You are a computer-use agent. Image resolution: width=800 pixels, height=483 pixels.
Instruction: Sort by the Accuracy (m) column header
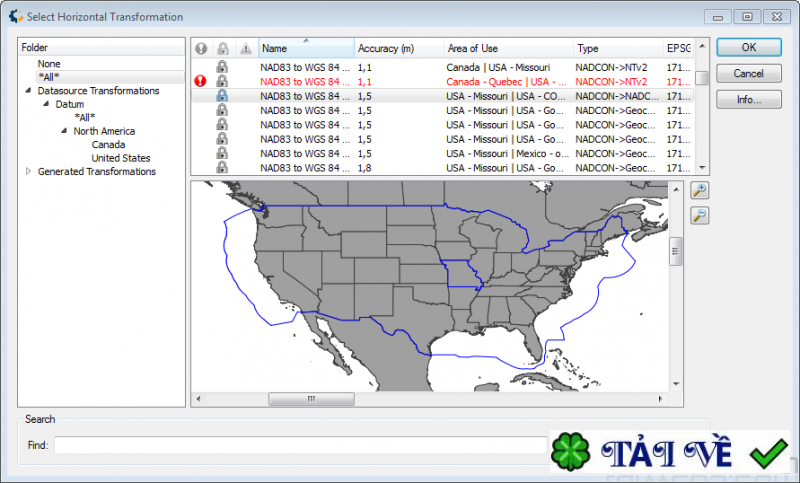tap(399, 48)
